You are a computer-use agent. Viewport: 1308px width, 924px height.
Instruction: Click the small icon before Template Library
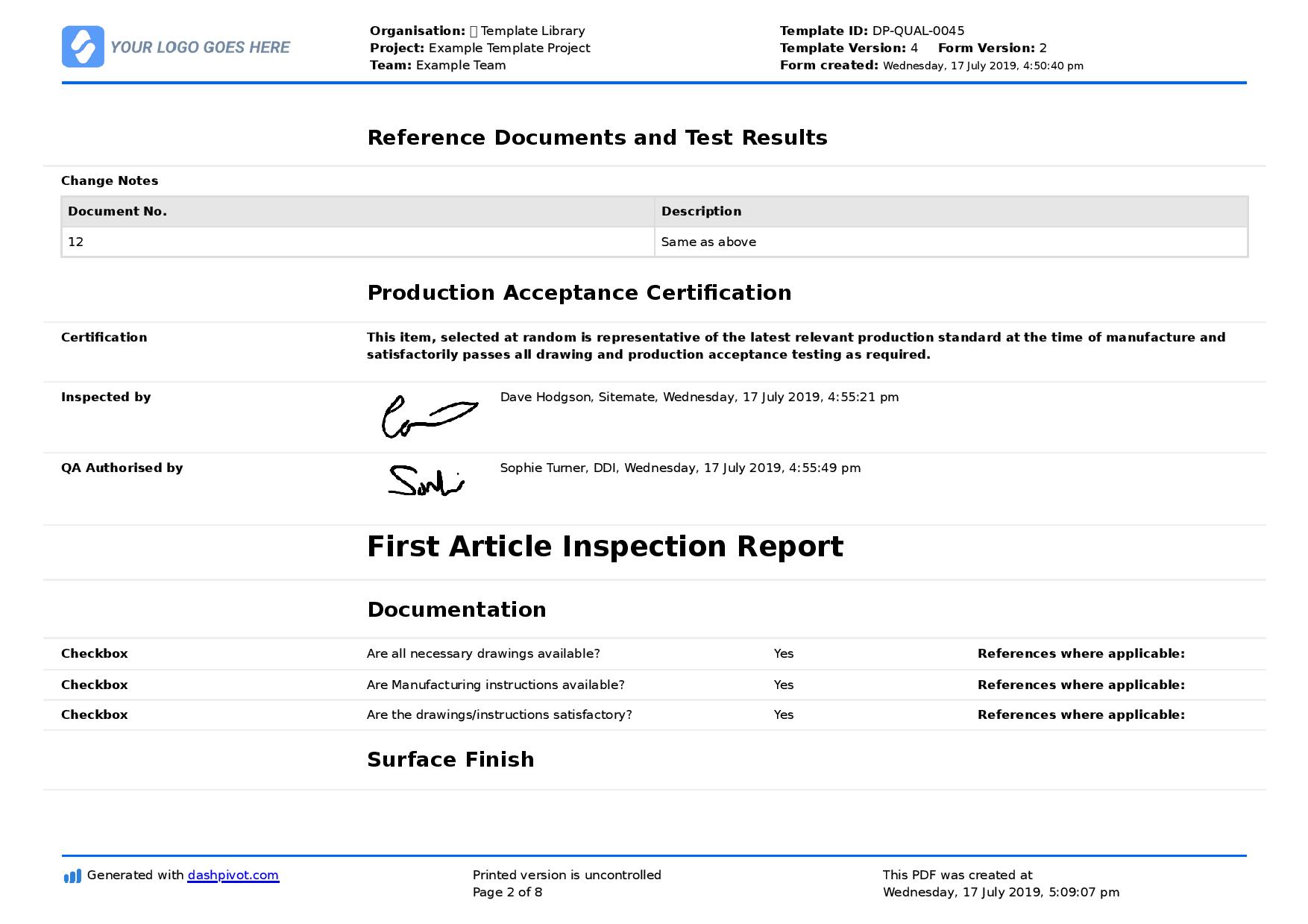pyautogui.click(x=473, y=31)
